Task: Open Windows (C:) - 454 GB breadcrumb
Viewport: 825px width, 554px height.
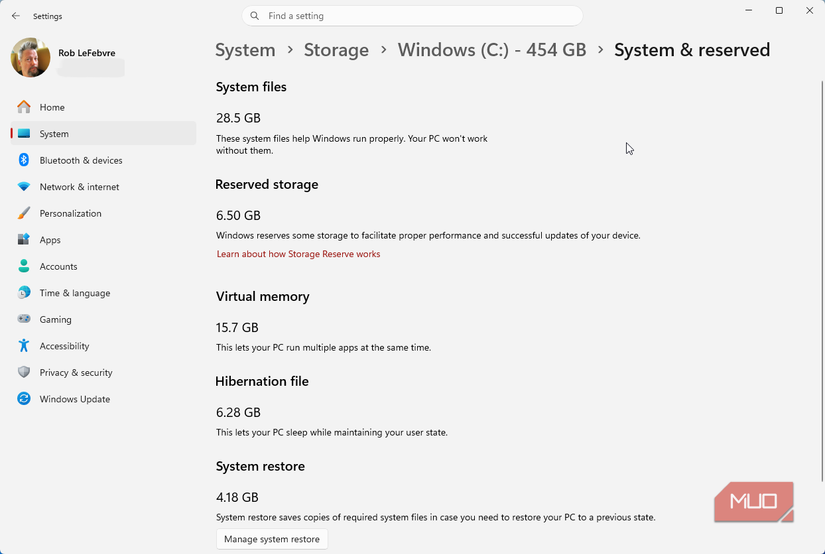Action: [x=492, y=50]
